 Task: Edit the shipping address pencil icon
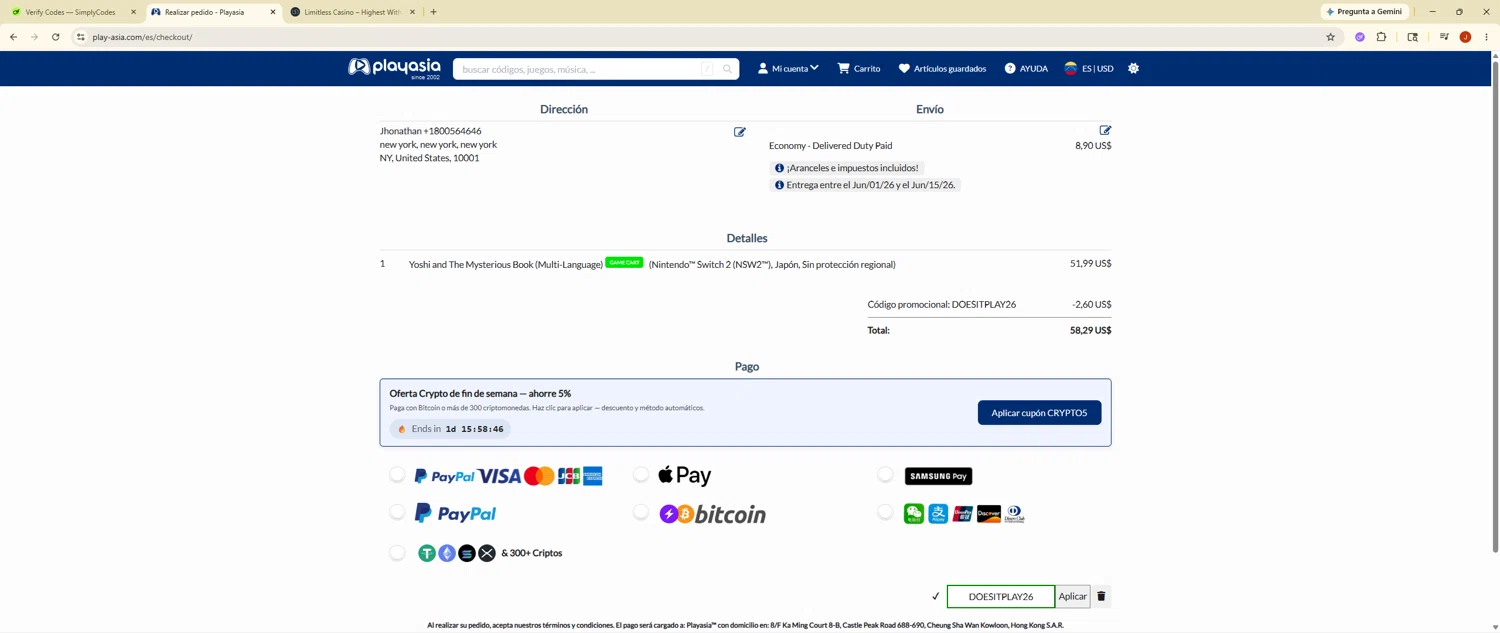(x=740, y=132)
